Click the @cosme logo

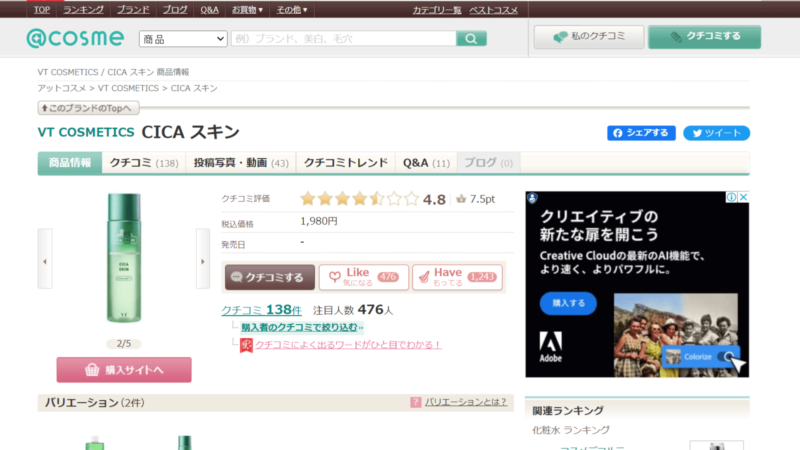[x=75, y=38]
